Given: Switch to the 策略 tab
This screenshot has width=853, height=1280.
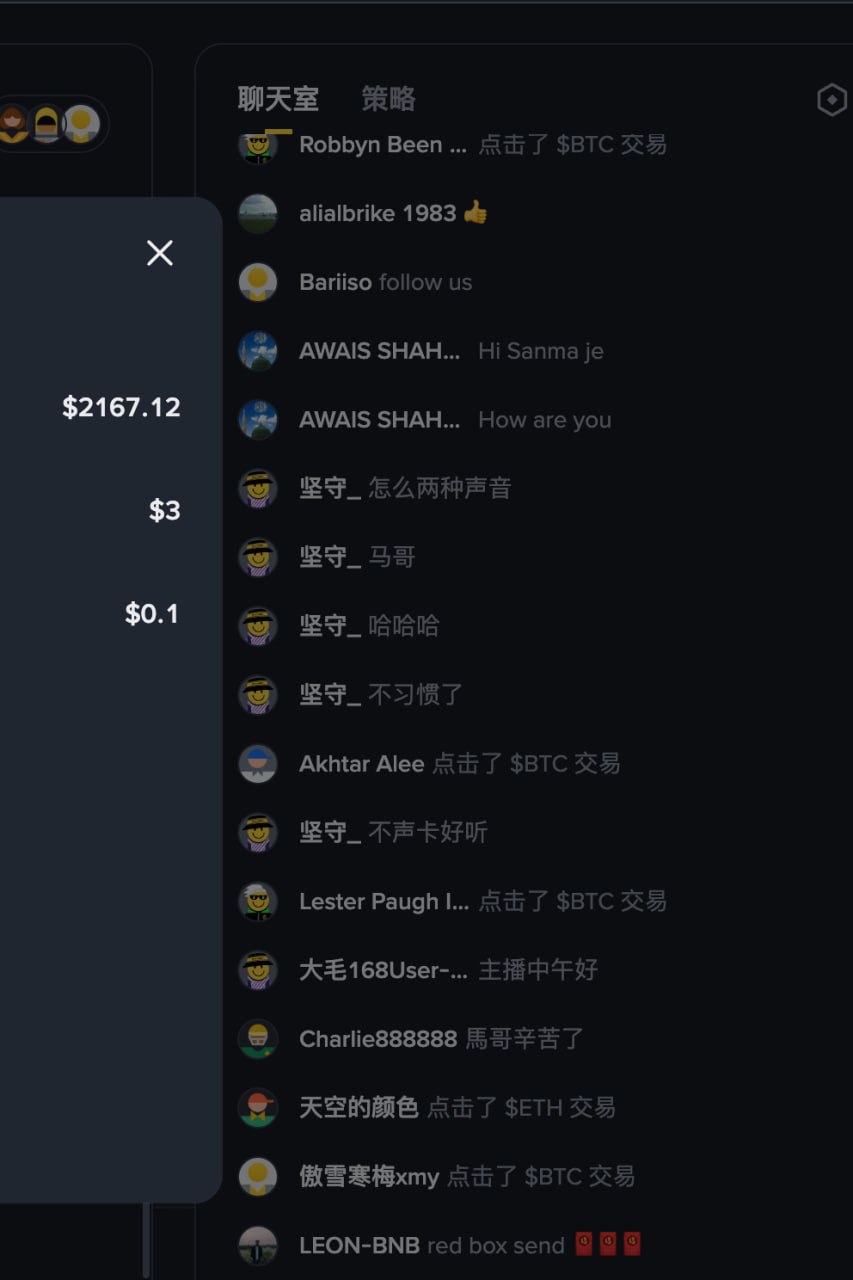Looking at the screenshot, I should [388, 99].
